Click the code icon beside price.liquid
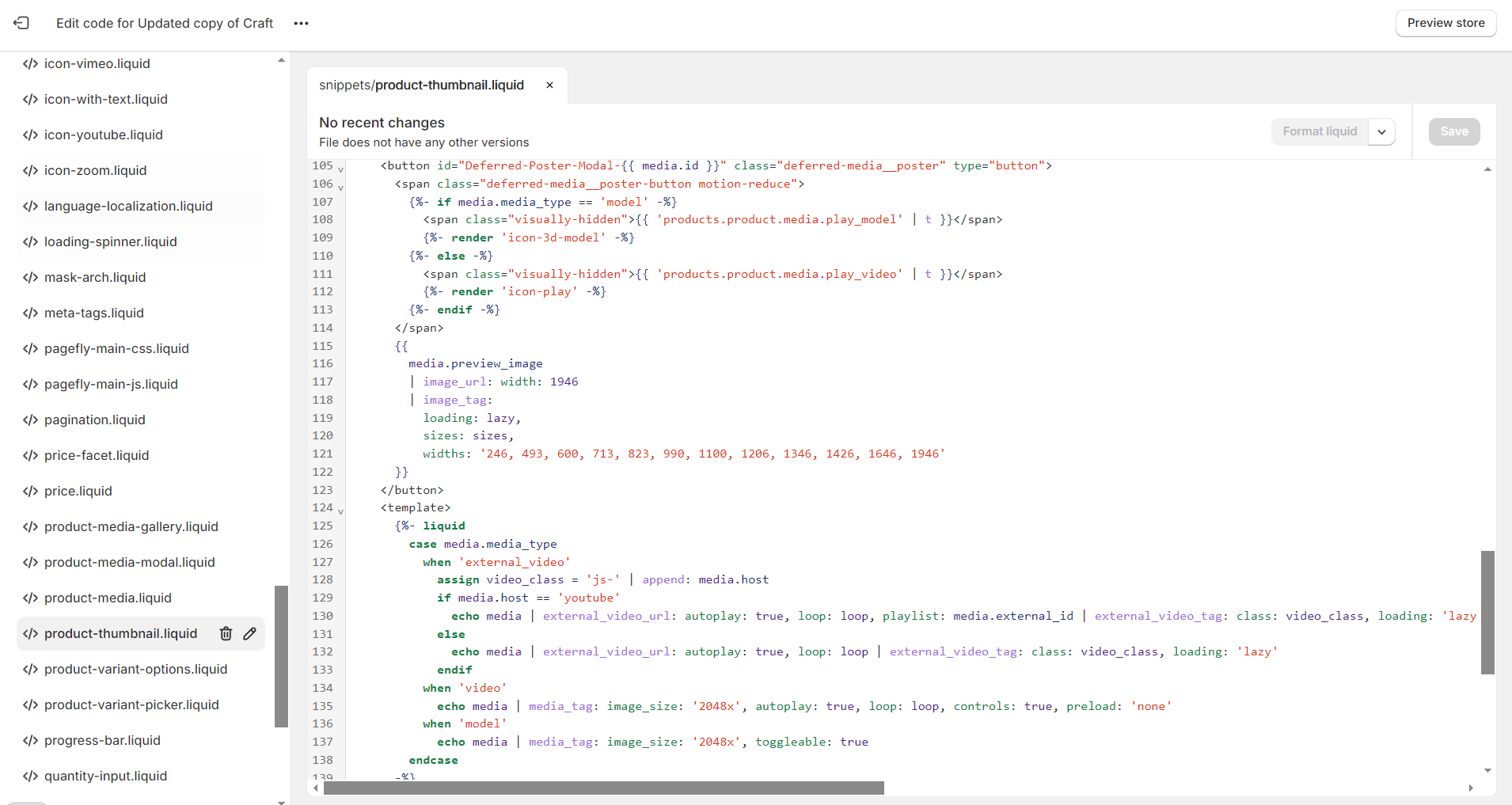The image size is (1512, 805). click(x=30, y=491)
